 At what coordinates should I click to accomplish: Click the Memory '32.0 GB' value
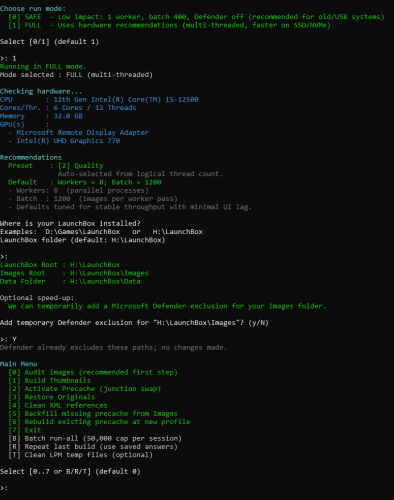68,116
